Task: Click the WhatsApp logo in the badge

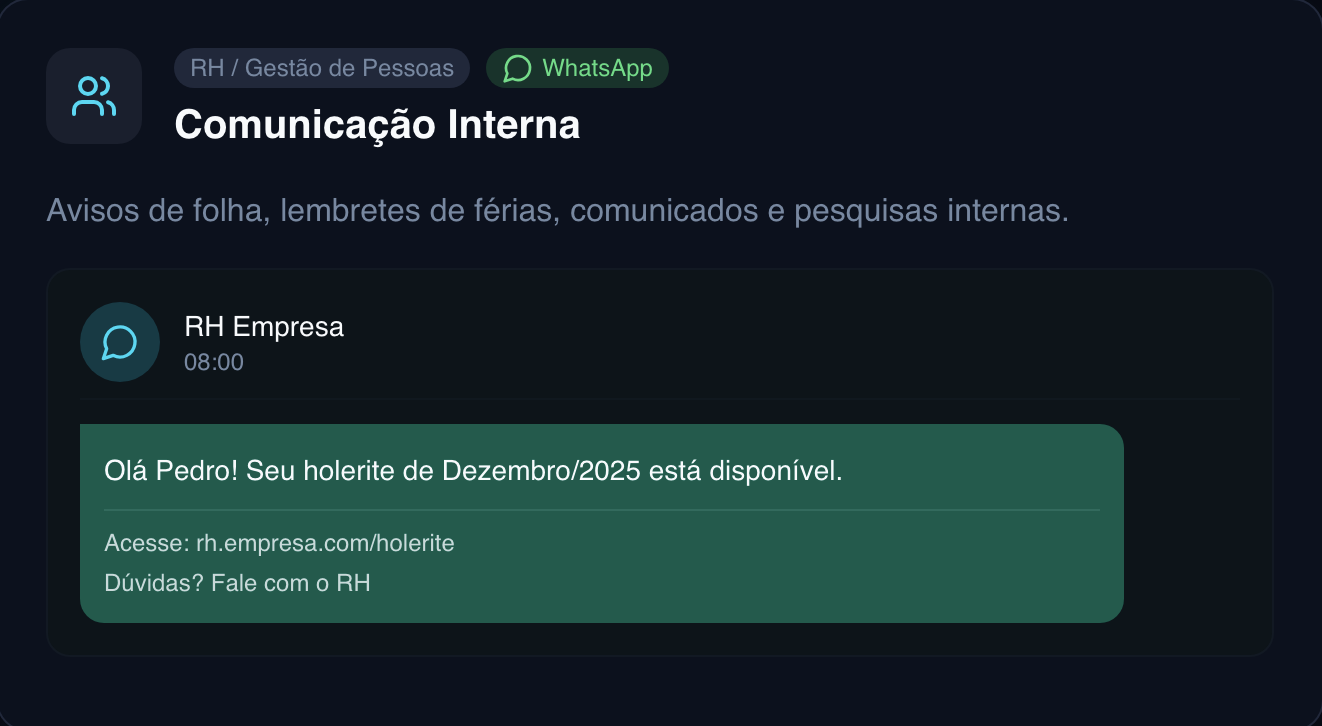Action: 516,68
